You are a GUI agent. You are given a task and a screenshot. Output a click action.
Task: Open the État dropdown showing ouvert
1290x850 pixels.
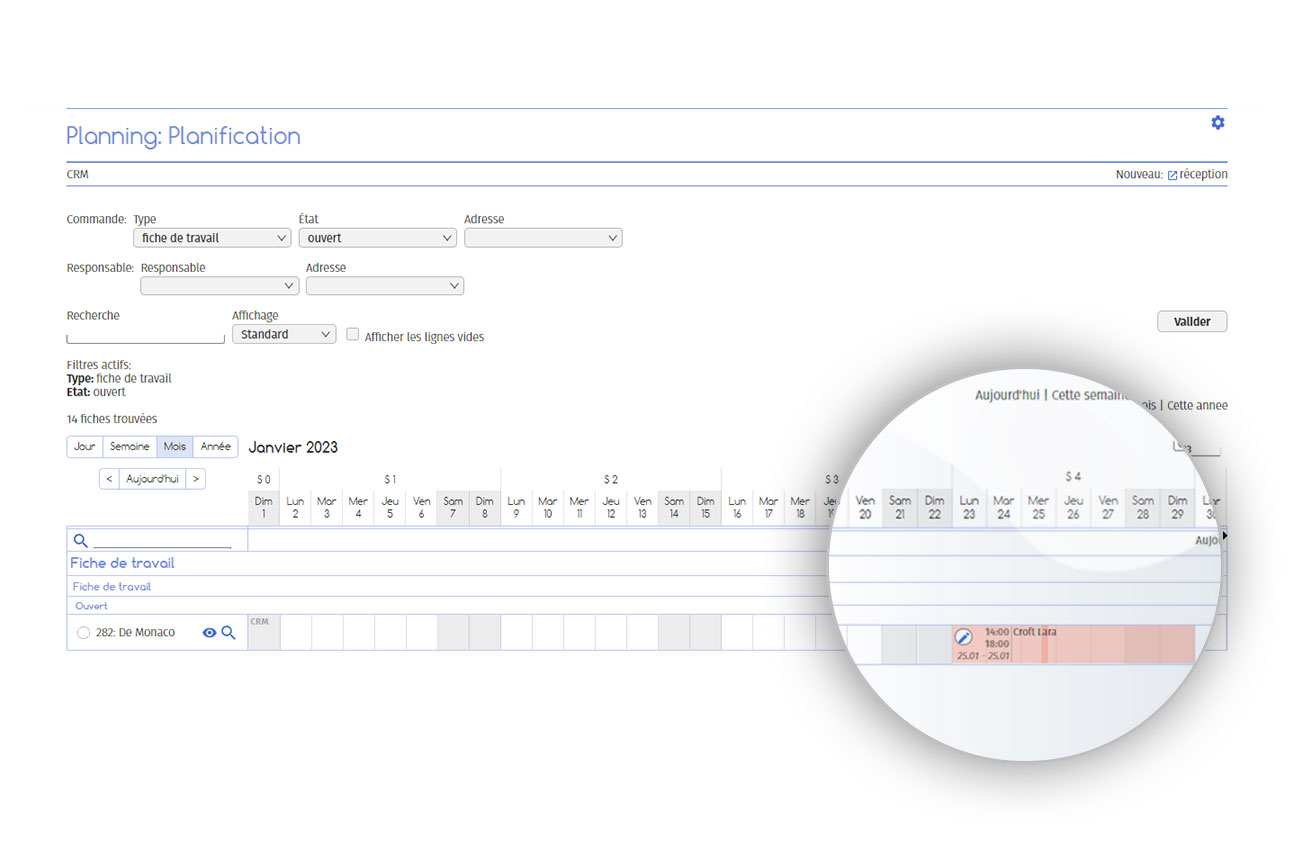377,238
